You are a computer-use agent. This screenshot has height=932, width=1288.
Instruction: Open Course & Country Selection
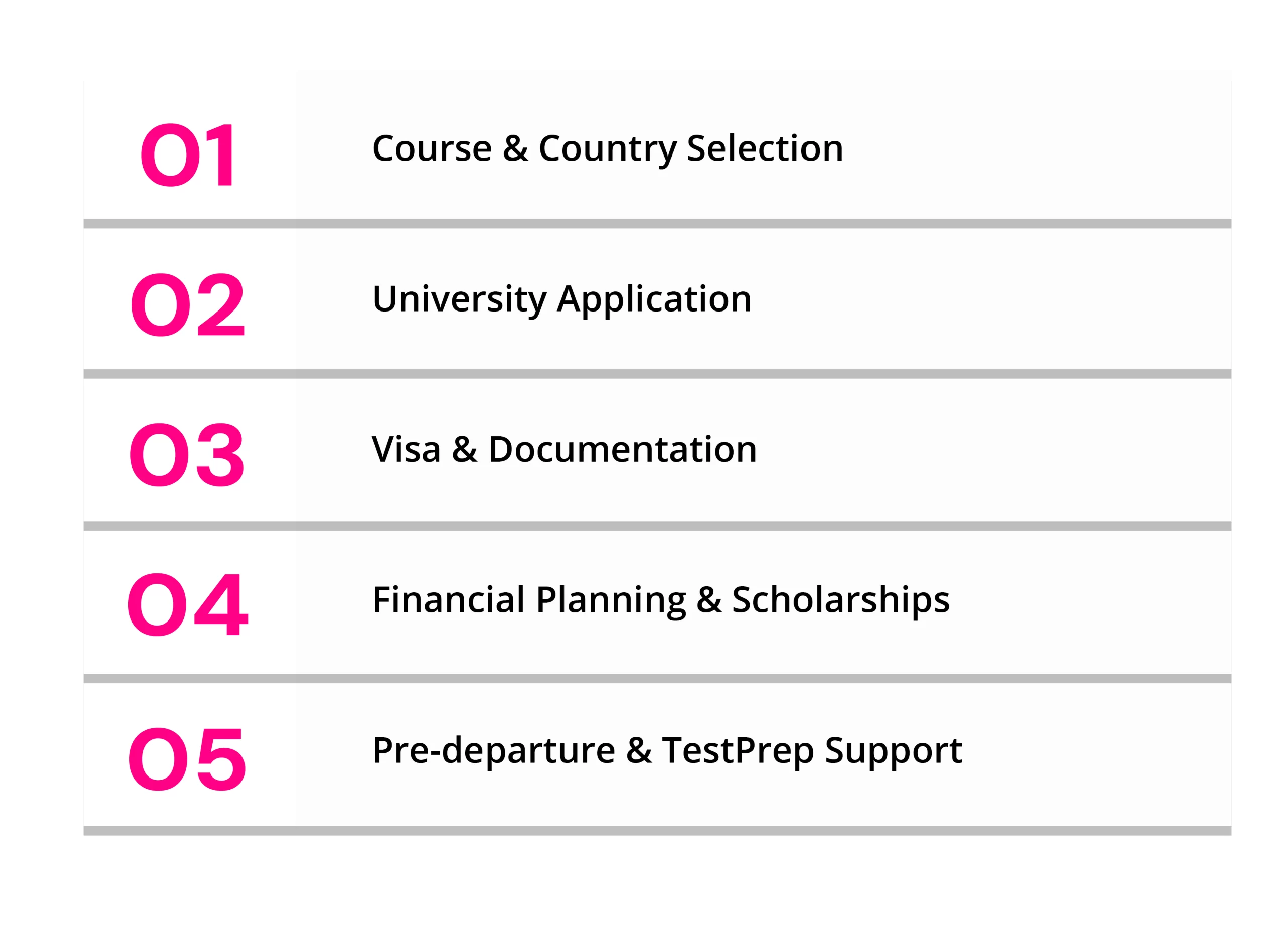coord(607,149)
